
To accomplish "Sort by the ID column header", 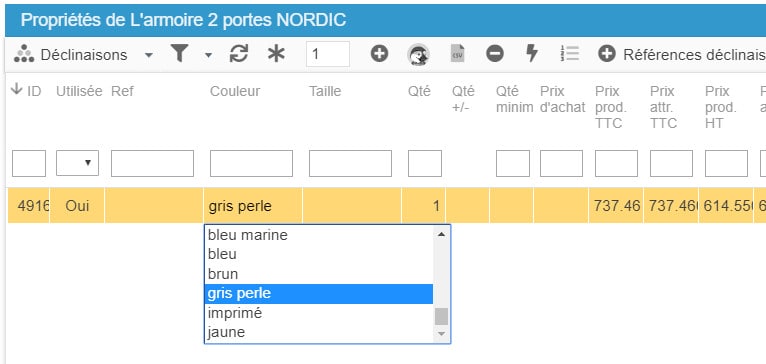I will pos(26,91).
